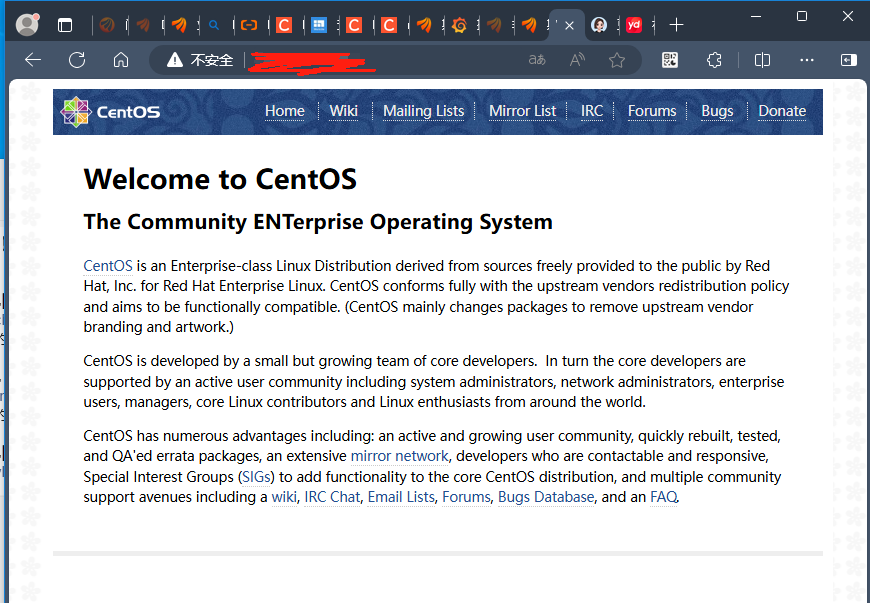Switch to the orange bracket icon tab
Image resolution: width=870 pixels, height=603 pixels.
click(x=249, y=25)
